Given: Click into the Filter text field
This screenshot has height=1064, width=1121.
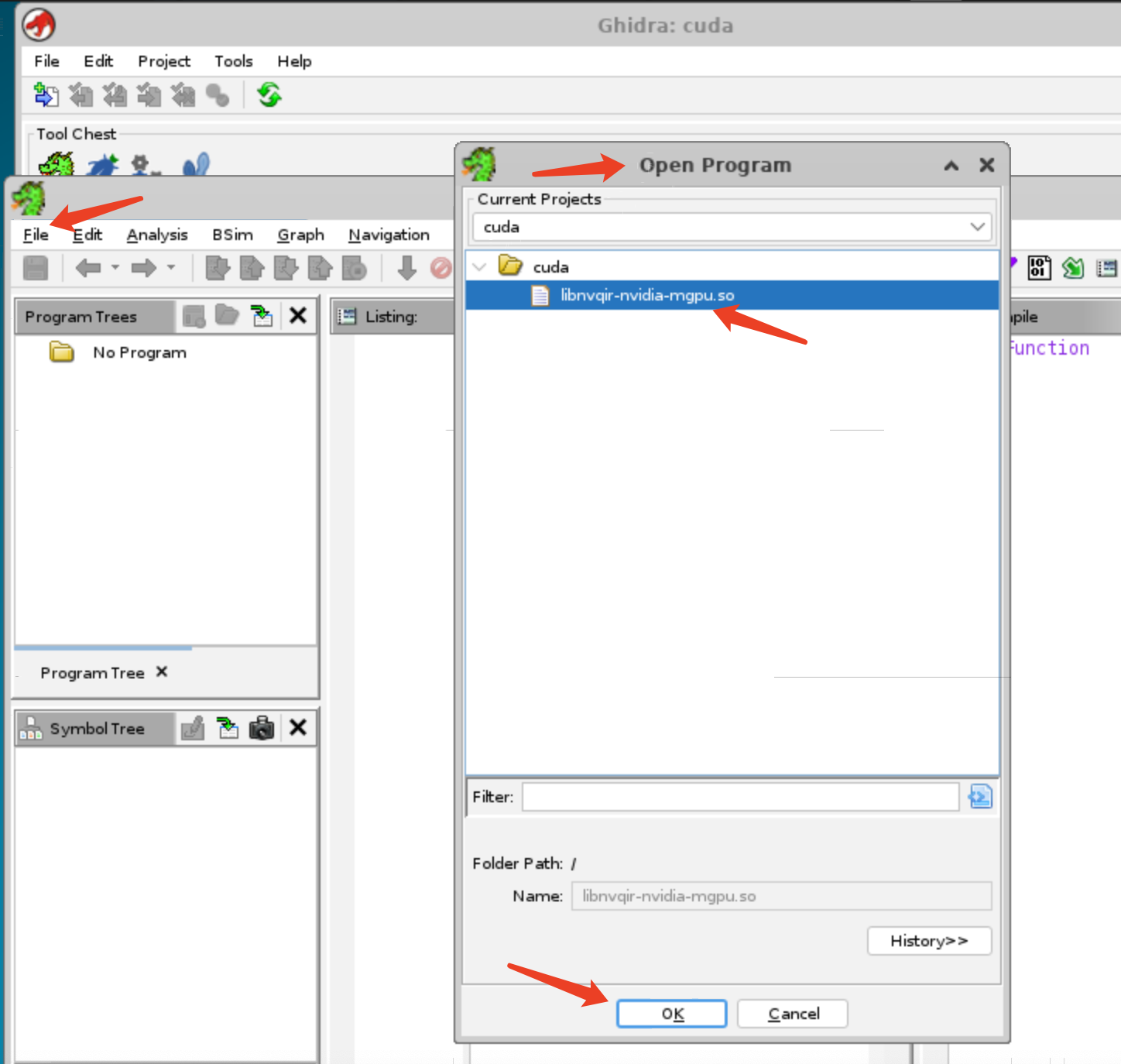Looking at the screenshot, I should pos(741,797).
